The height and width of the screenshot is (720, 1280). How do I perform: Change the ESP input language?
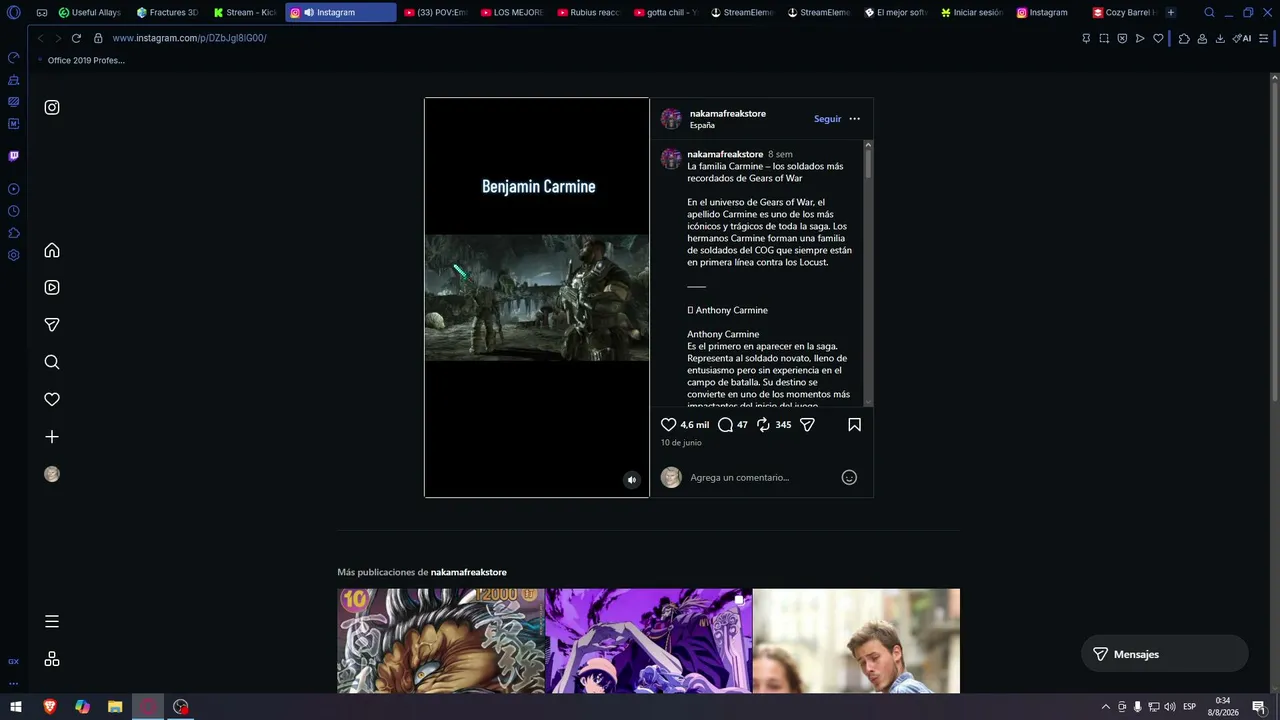click(1190, 707)
